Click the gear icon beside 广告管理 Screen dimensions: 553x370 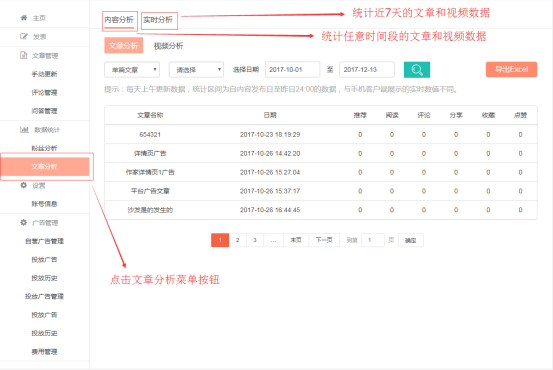24,223
